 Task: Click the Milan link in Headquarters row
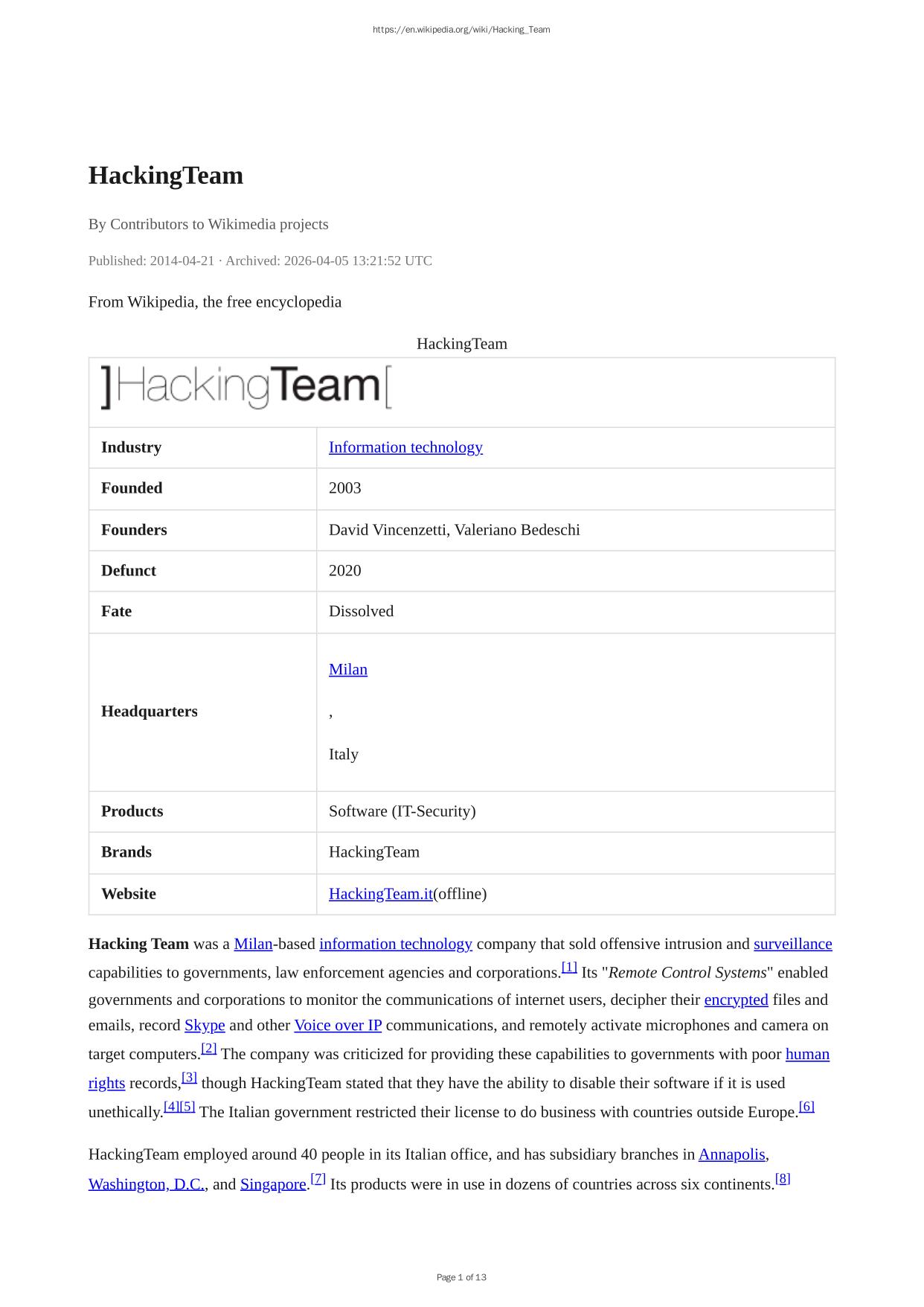(x=347, y=669)
